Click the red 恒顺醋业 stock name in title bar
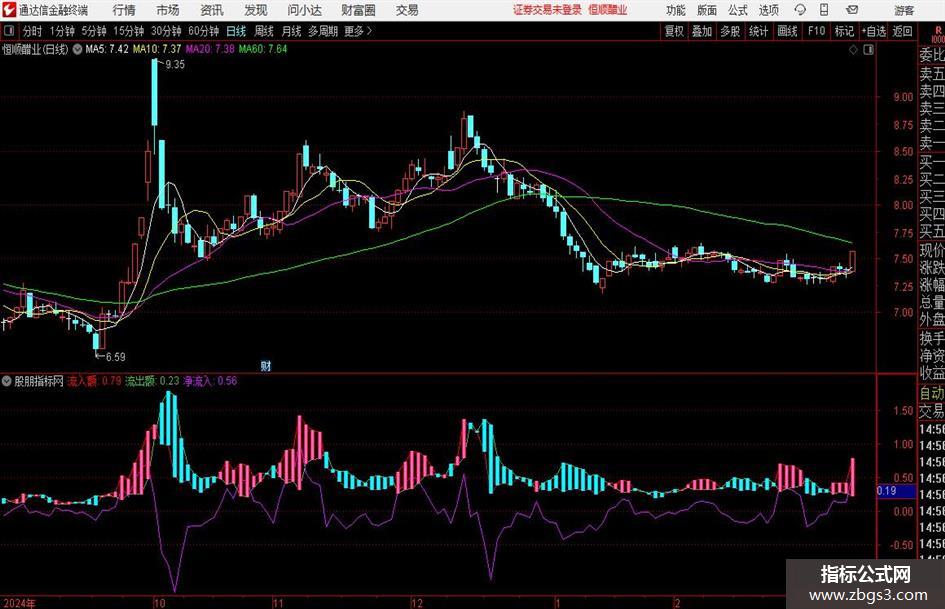Image resolution: width=945 pixels, height=609 pixels. coord(608,10)
